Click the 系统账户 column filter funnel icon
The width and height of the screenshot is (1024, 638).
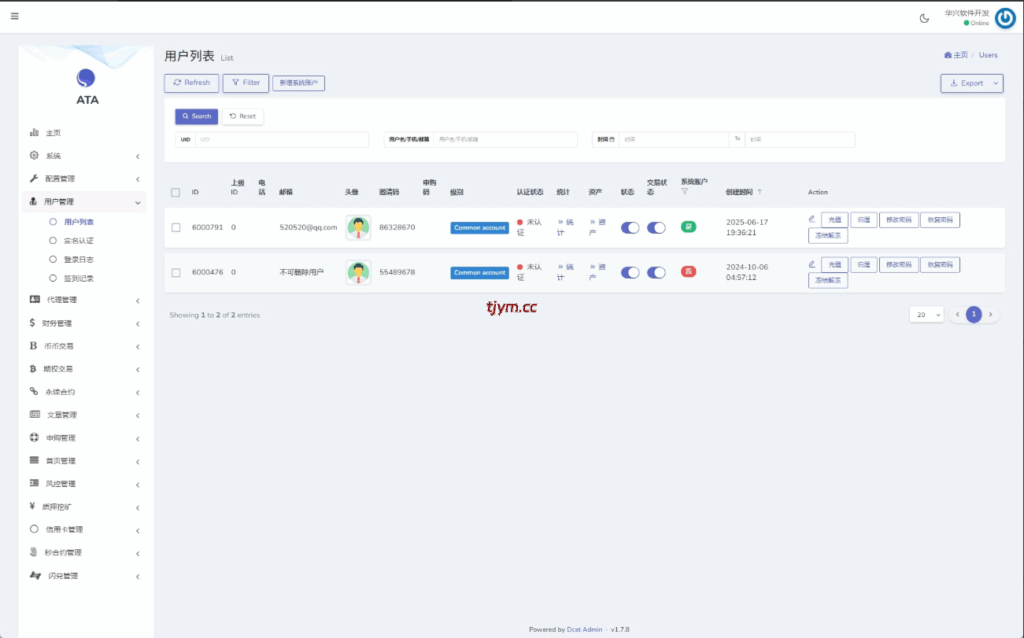pos(684,191)
